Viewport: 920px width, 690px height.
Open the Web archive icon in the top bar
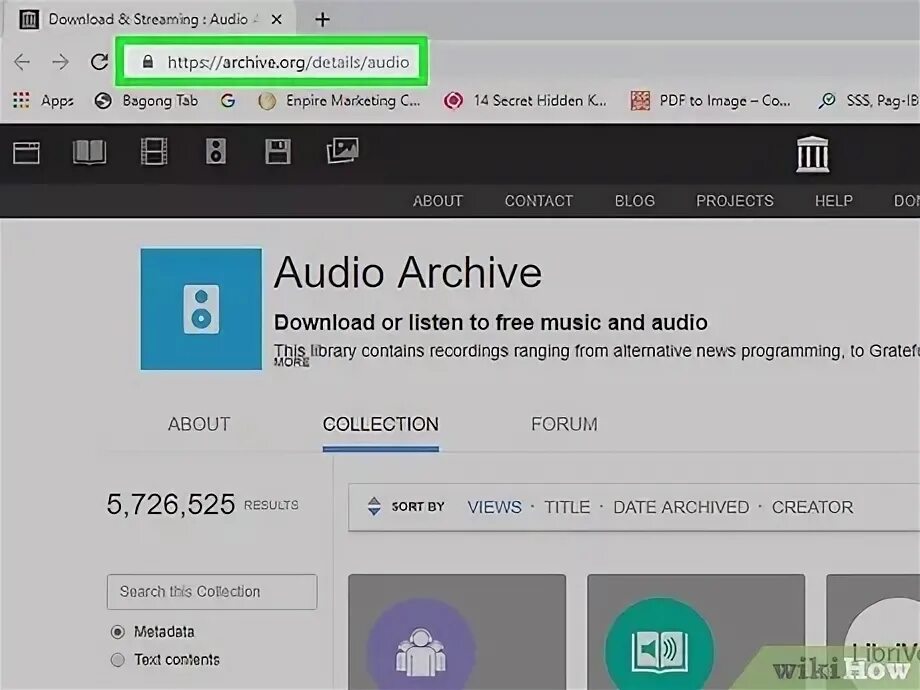tap(26, 153)
